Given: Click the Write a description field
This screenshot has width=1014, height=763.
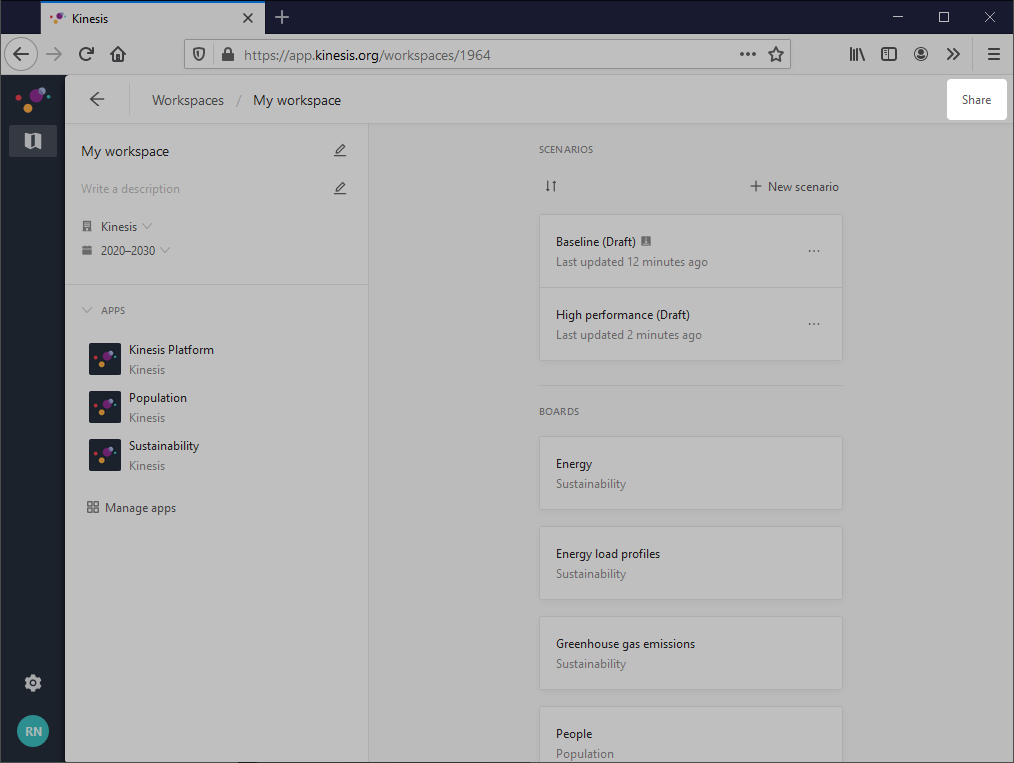Looking at the screenshot, I should coord(131,188).
